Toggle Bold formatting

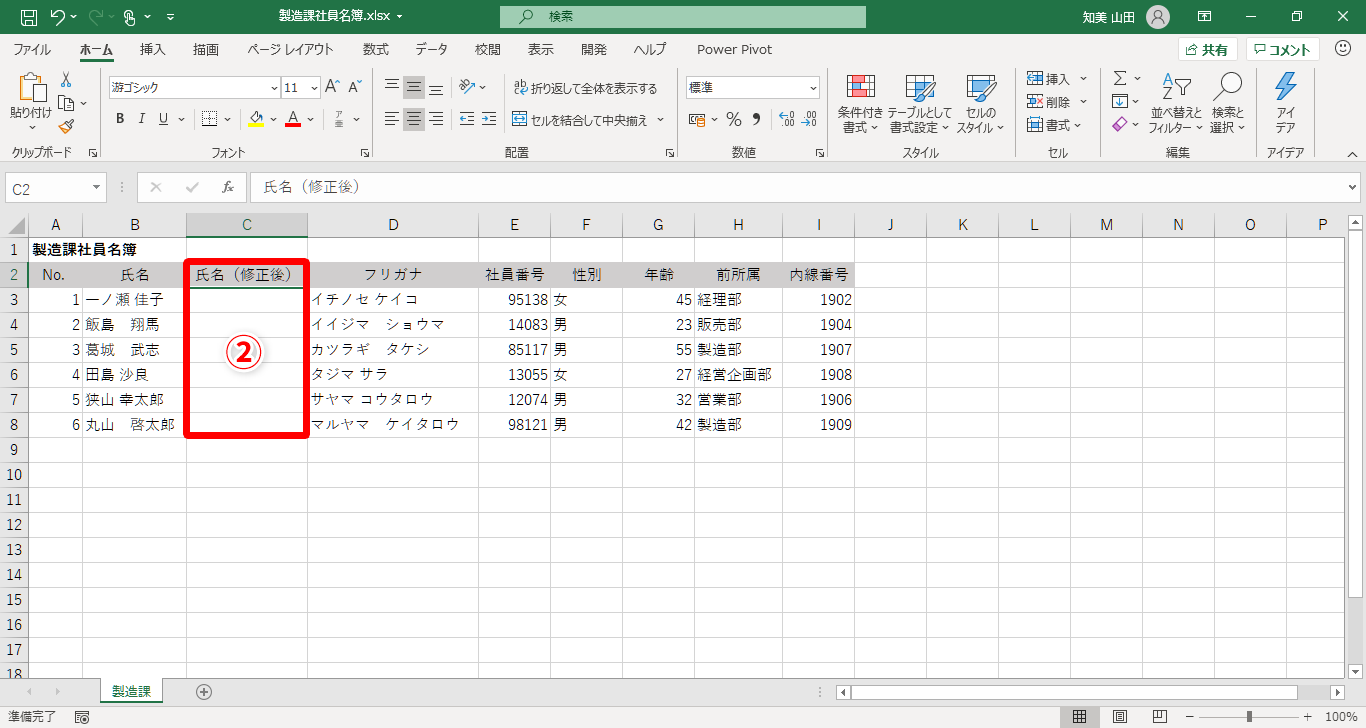[x=120, y=119]
